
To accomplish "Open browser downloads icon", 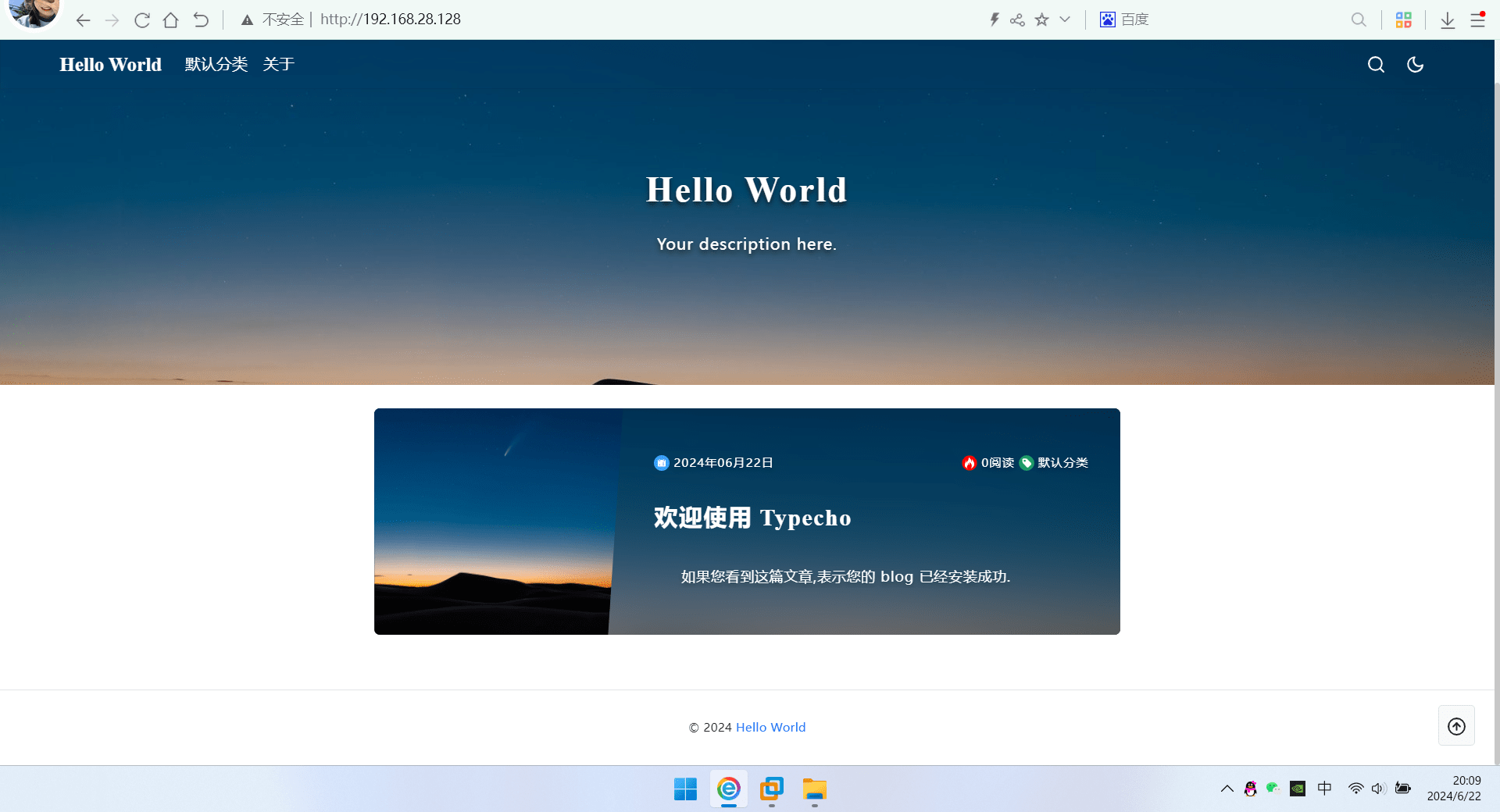I will coord(1448,20).
